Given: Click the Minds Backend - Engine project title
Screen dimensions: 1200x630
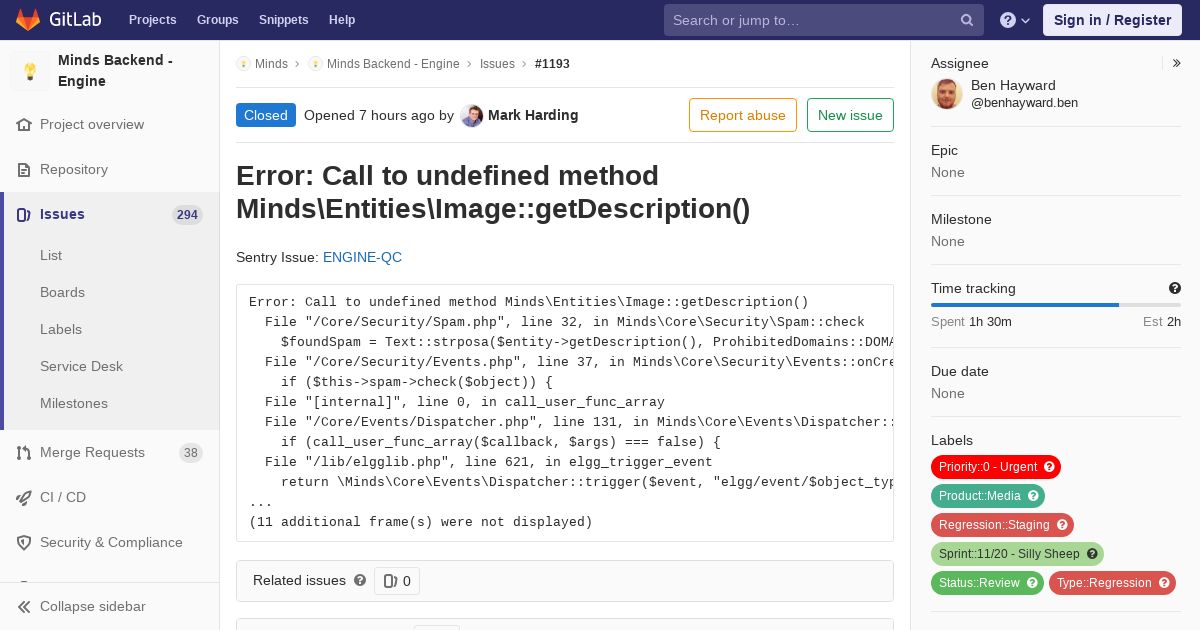Looking at the screenshot, I should pos(115,71).
